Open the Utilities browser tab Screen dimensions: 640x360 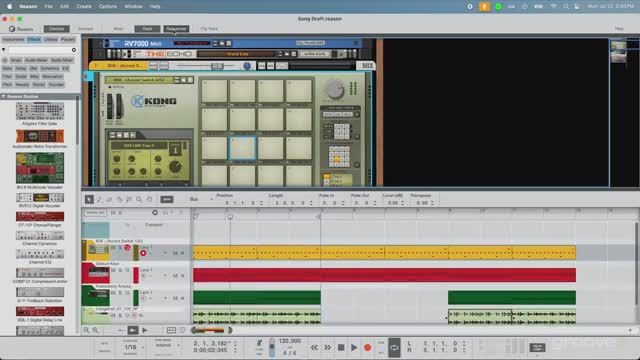click(x=51, y=40)
